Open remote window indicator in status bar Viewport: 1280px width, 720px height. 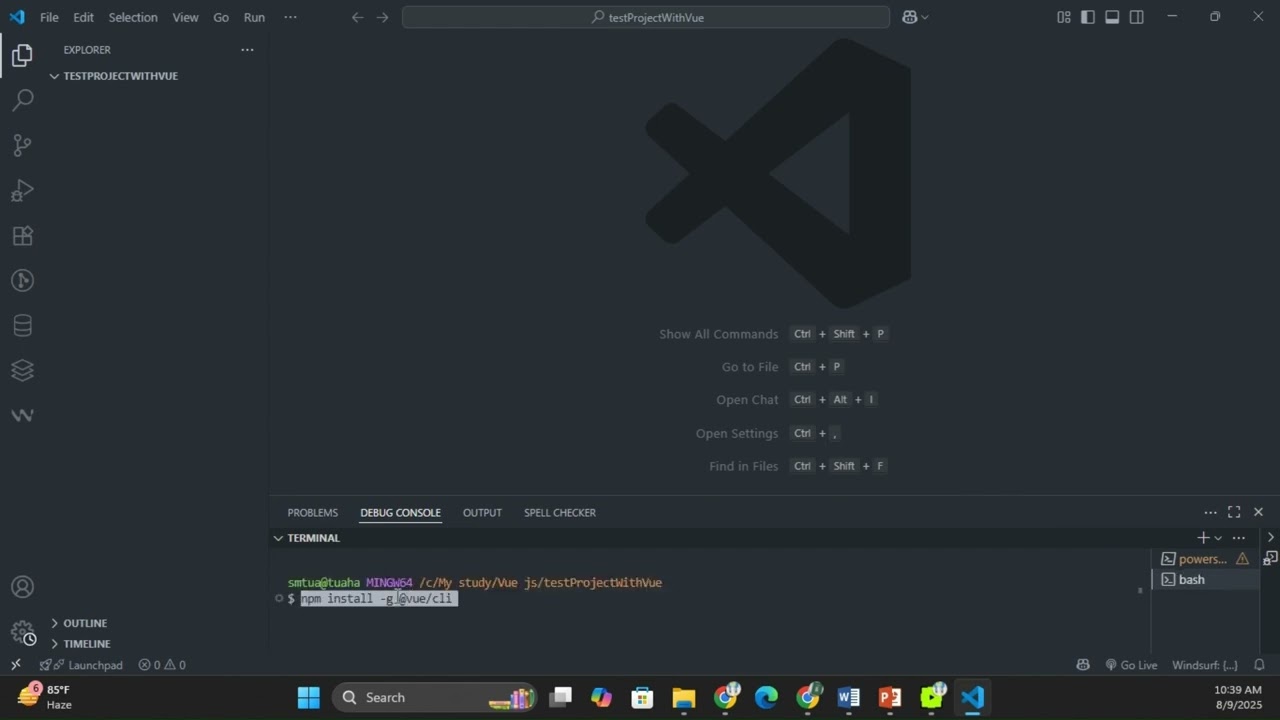(x=15, y=665)
